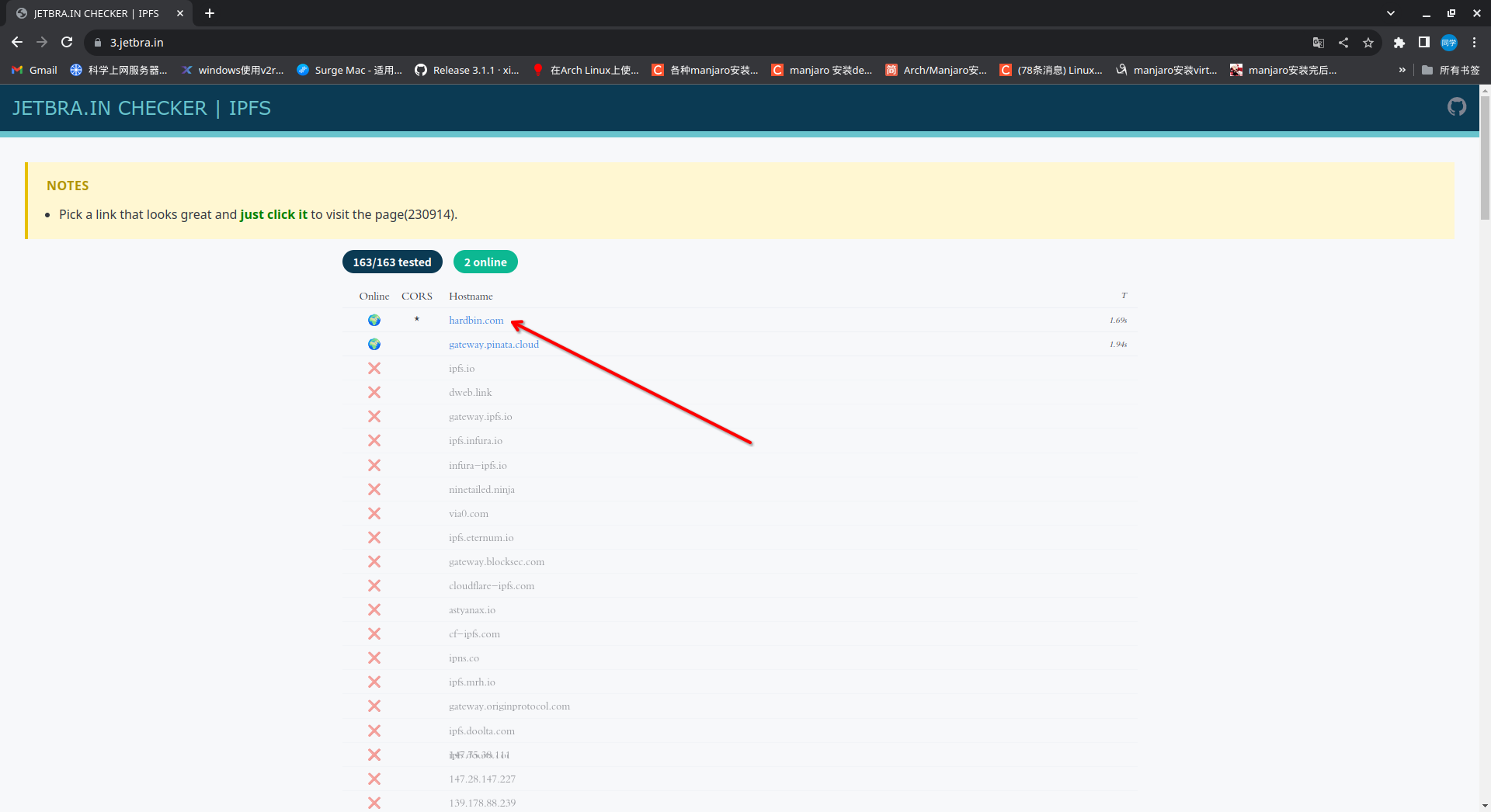Open Chrome's three-dot menu
Image resolution: width=1491 pixels, height=812 pixels.
(x=1474, y=43)
